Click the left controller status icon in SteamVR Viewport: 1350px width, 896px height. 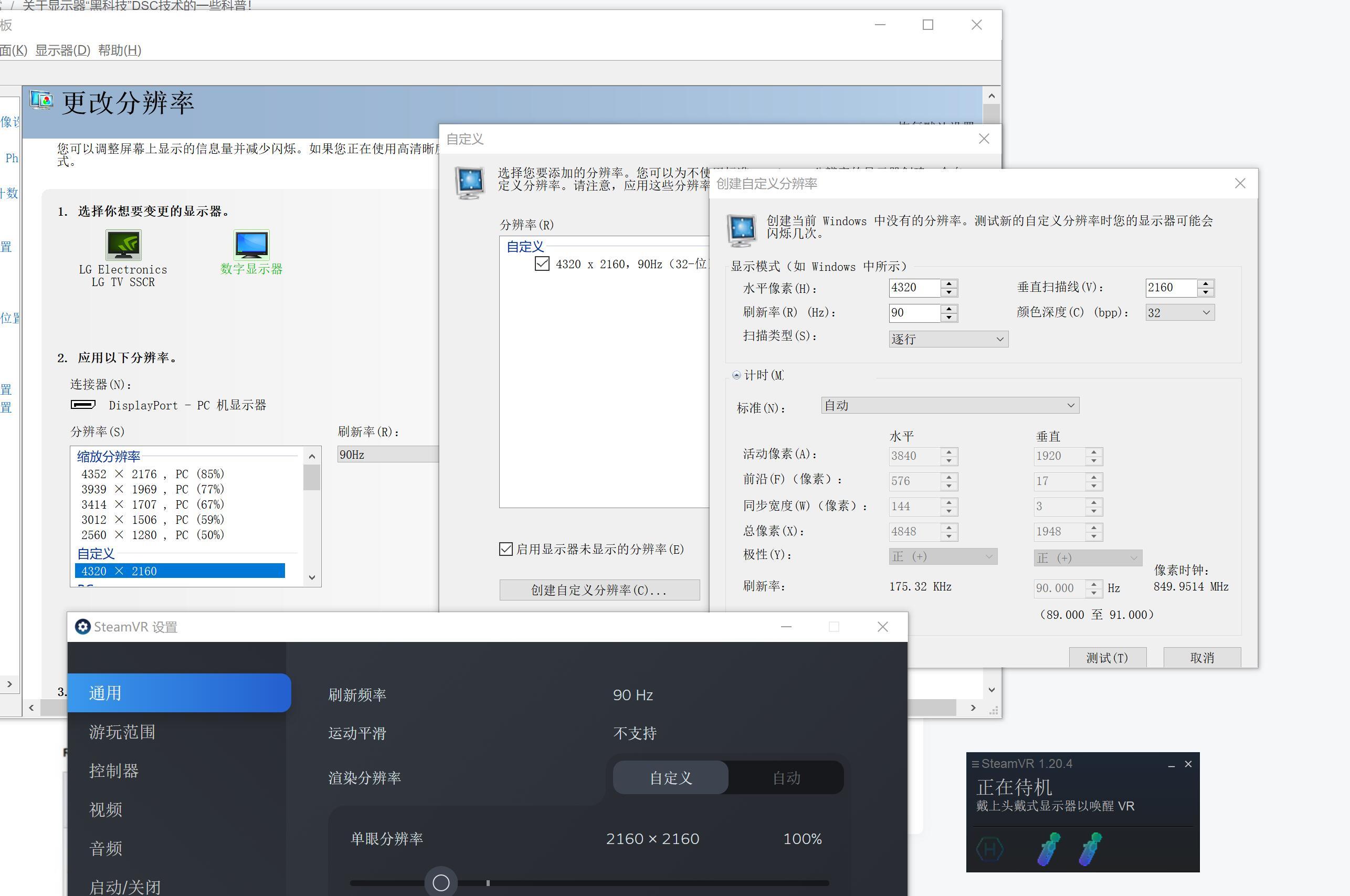1048,849
